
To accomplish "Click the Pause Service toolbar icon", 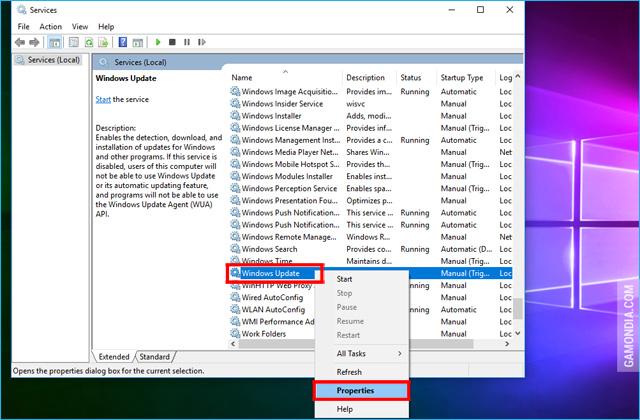I will (x=187, y=42).
